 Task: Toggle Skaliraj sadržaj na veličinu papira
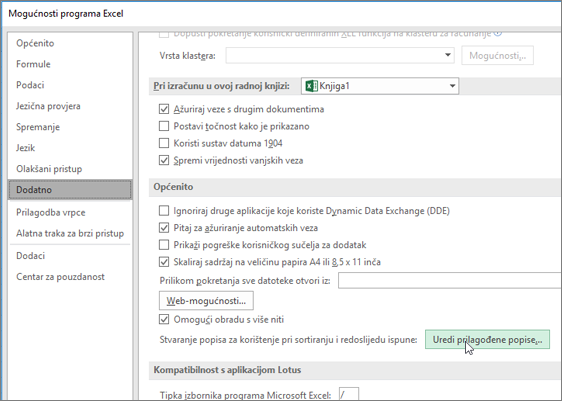pos(164,262)
